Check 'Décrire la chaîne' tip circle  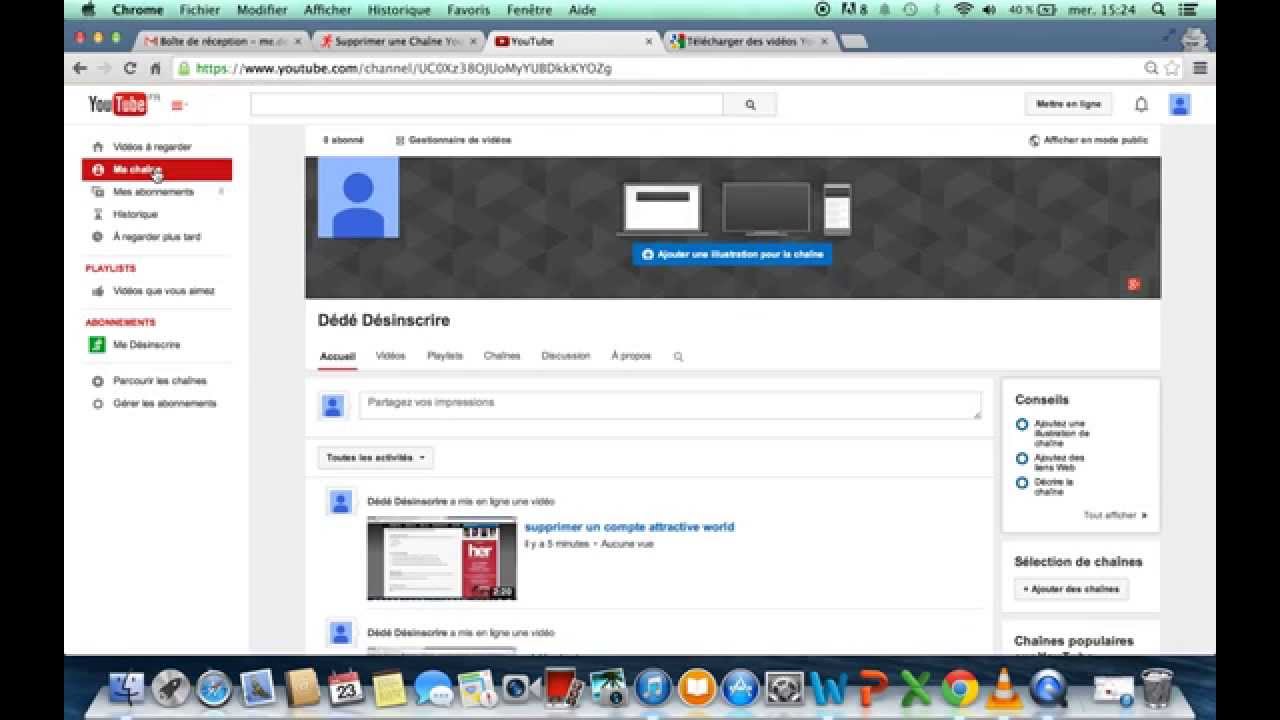tap(1021, 482)
